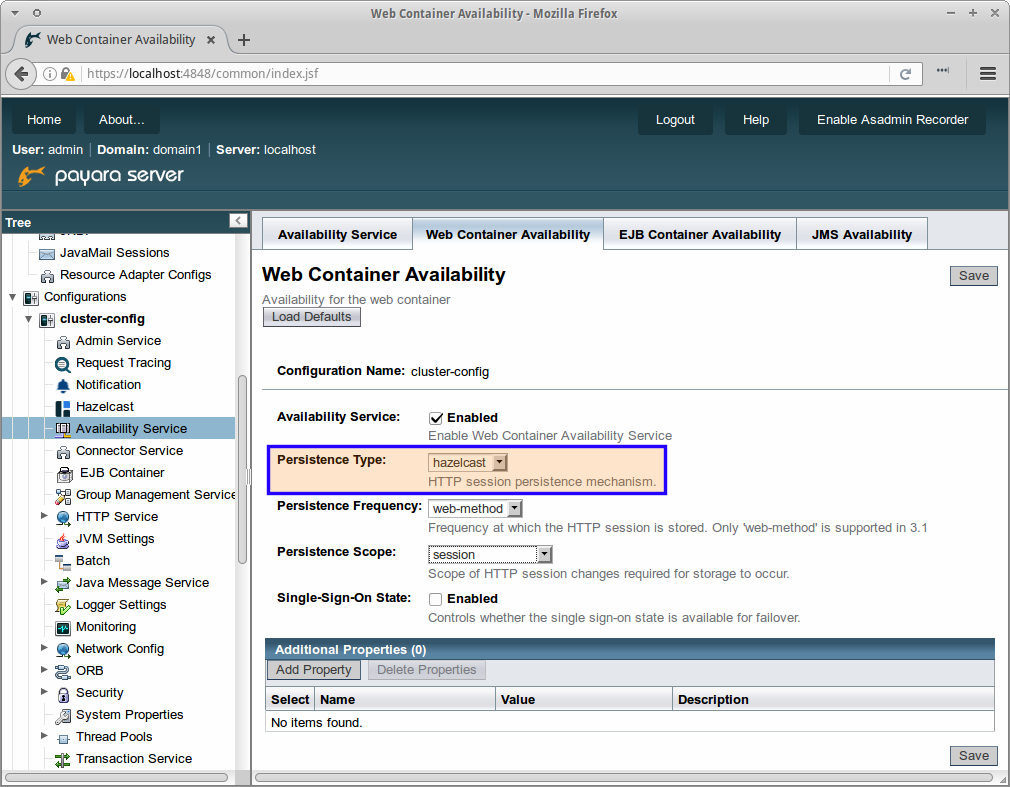Viewport: 1010px width, 787px height.
Task: Click the Monitoring icon in the tree
Action: (63, 627)
